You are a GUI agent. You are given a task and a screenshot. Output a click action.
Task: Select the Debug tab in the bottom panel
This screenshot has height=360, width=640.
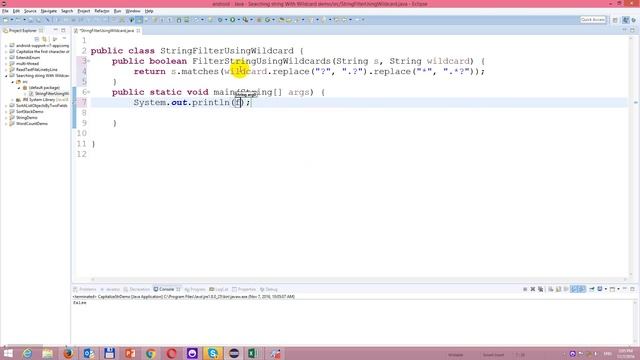[269, 289]
